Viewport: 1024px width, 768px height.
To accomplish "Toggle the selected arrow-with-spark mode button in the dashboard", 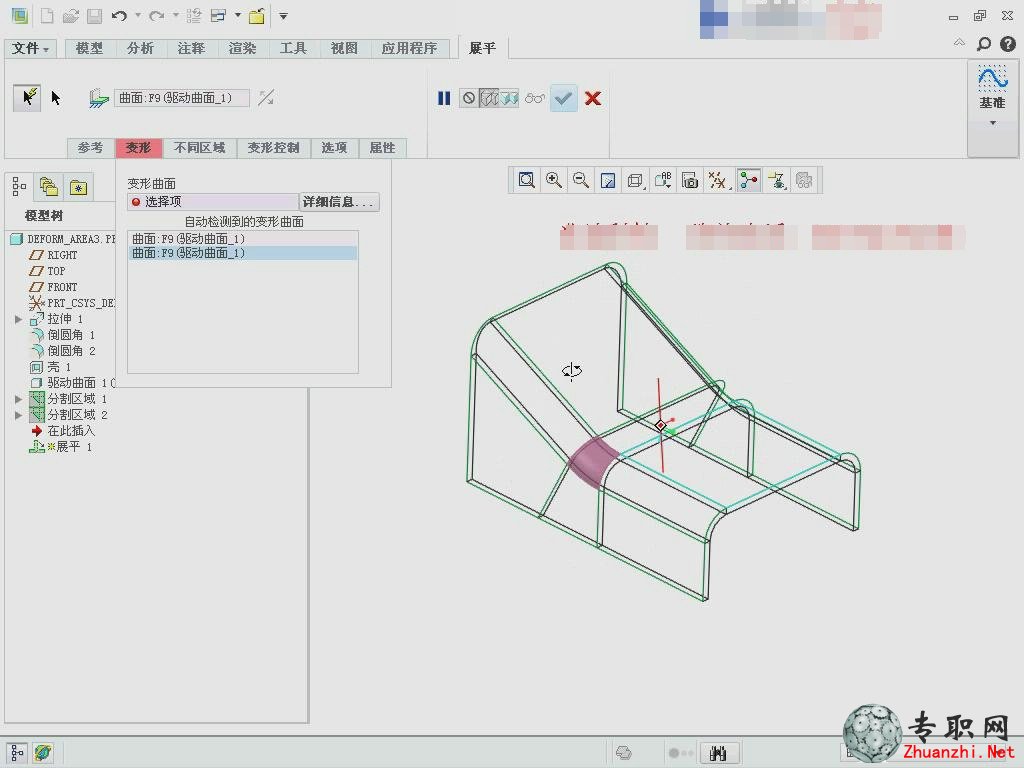I will pos(27,98).
